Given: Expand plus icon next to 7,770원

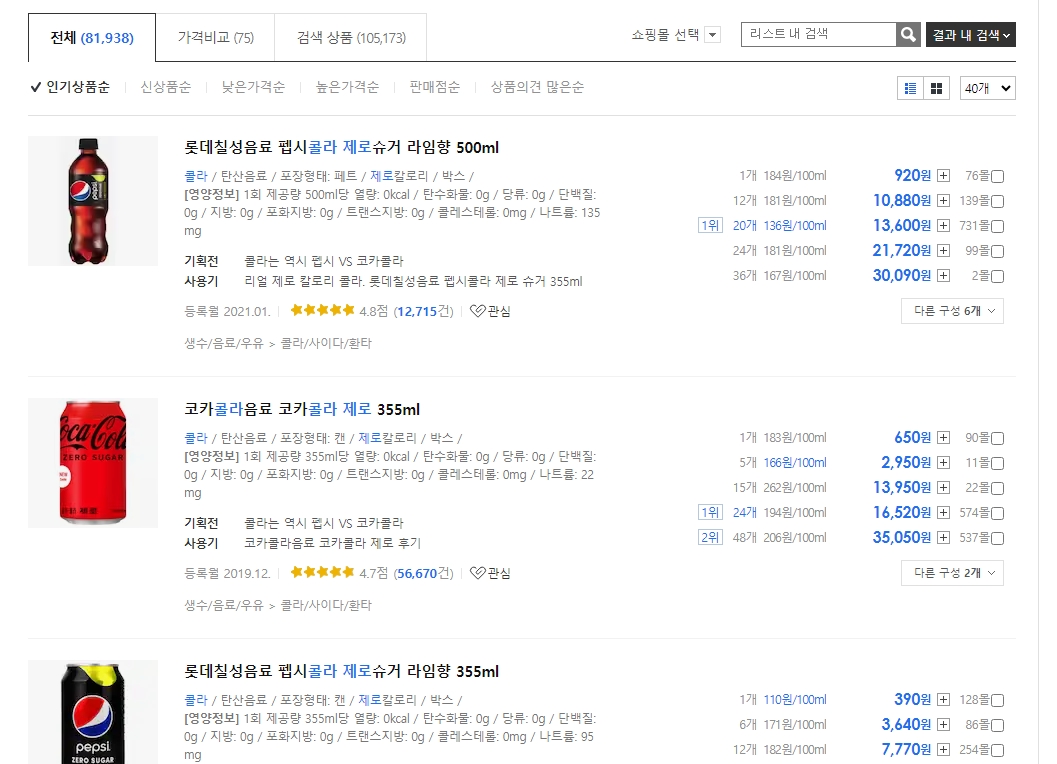Looking at the screenshot, I should click(943, 750).
